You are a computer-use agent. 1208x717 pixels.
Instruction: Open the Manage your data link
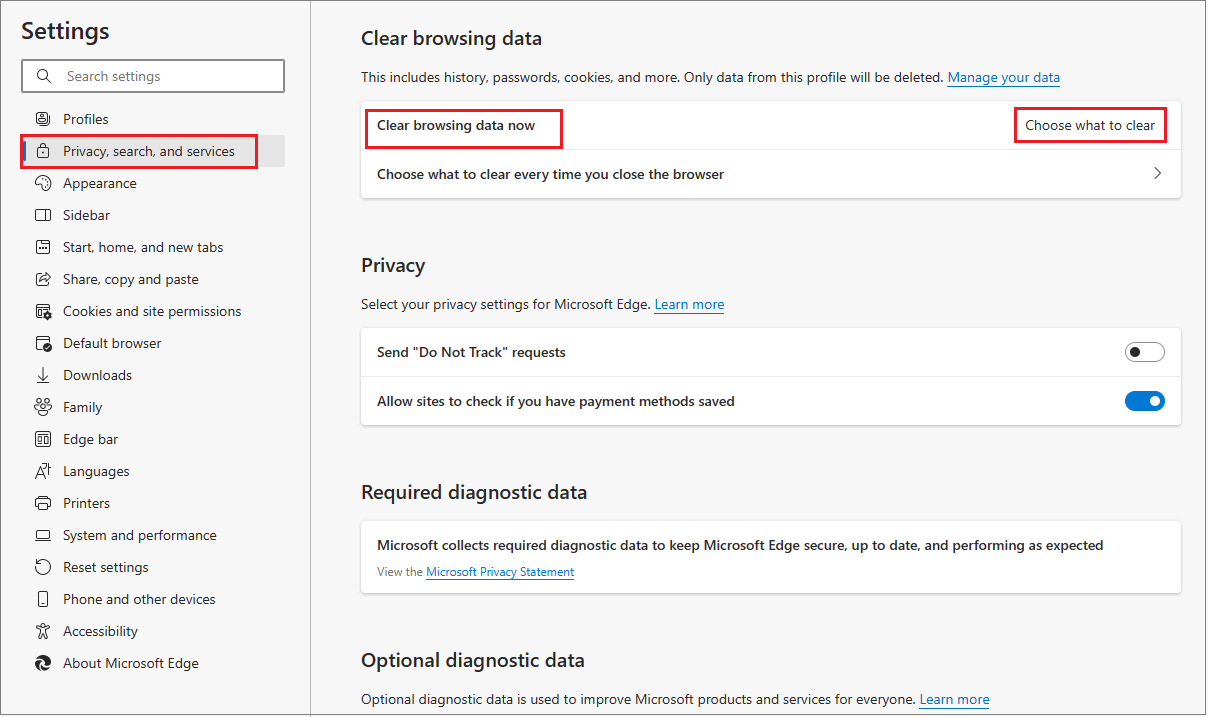pos(1003,77)
